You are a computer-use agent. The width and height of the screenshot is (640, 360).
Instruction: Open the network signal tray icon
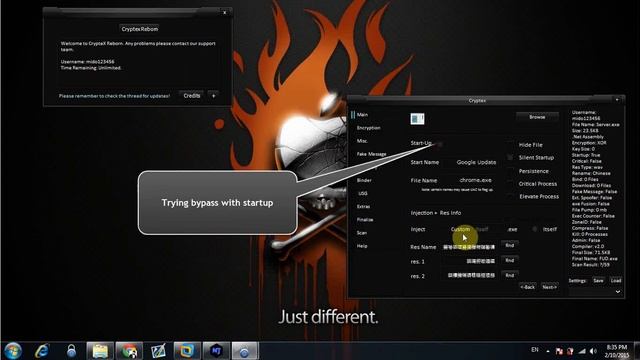(x=582, y=351)
